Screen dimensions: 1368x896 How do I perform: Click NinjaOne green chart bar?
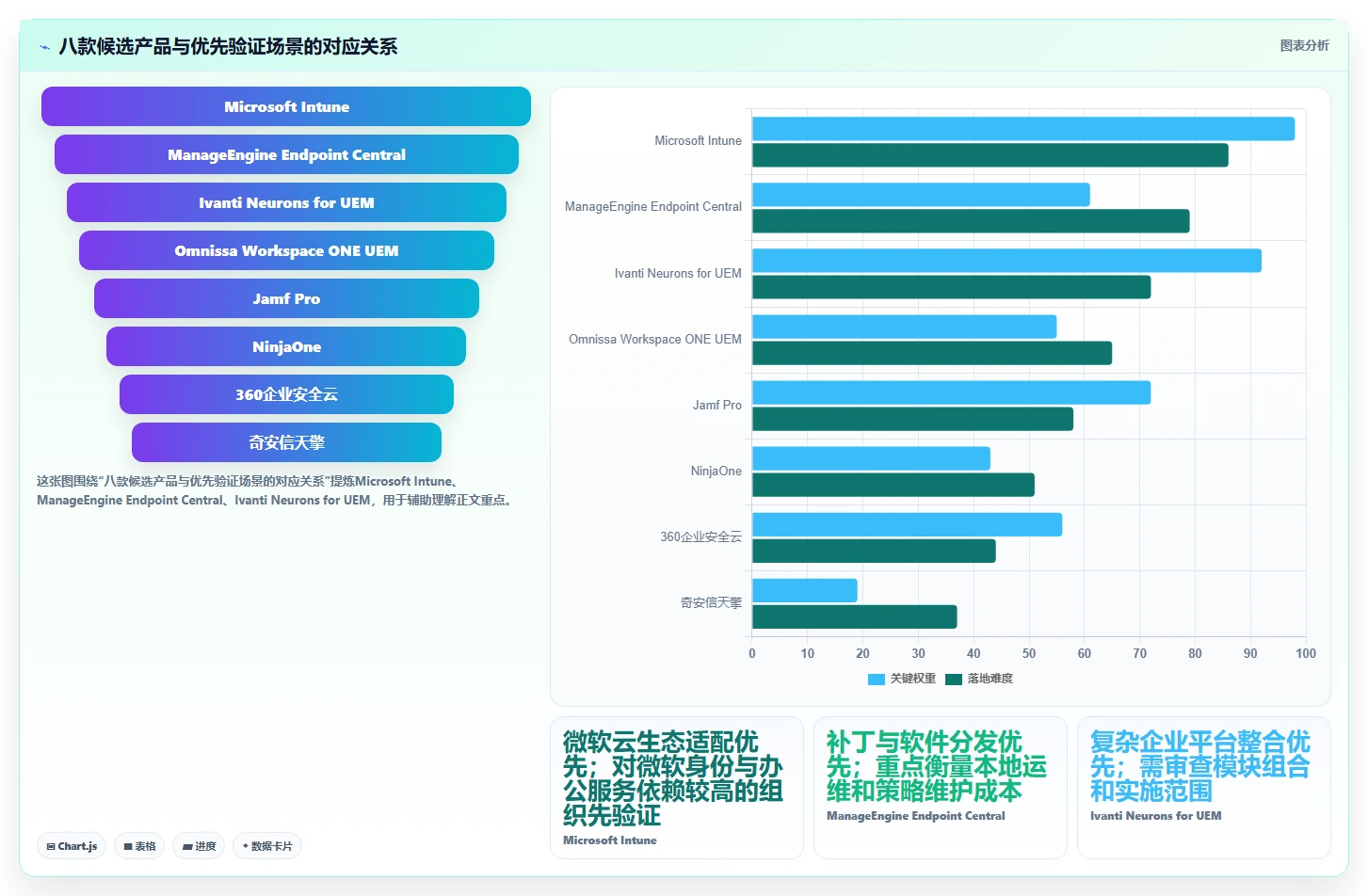(x=893, y=485)
